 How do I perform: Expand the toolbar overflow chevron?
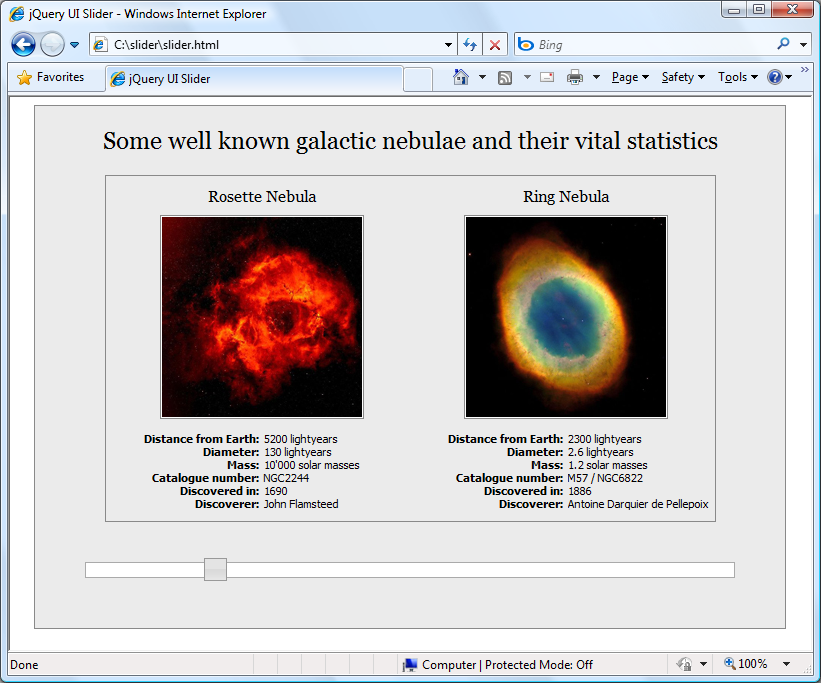(x=805, y=69)
